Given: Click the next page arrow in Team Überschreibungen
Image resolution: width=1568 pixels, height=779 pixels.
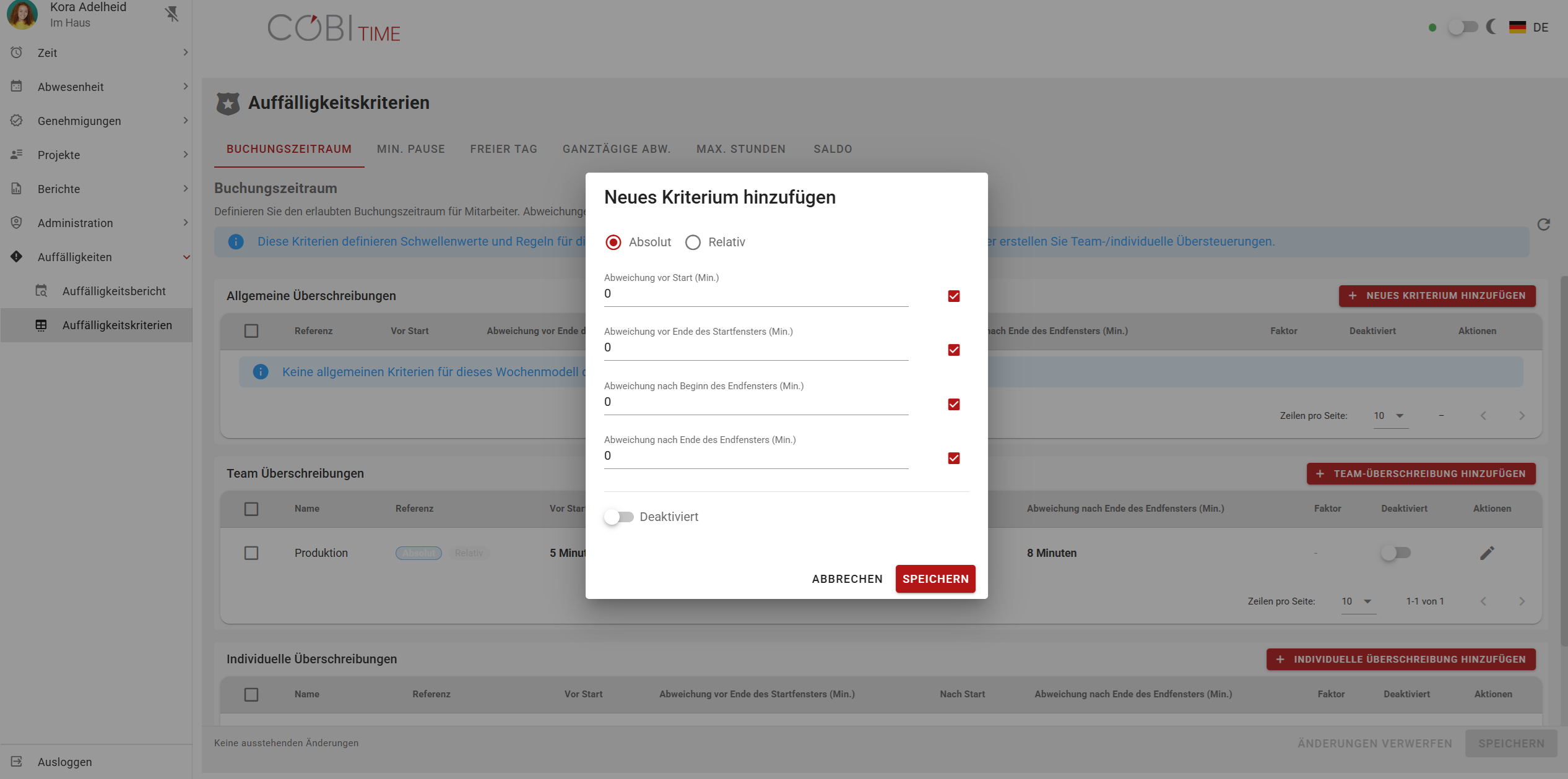Looking at the screenshot, I should click(1522, 601).
